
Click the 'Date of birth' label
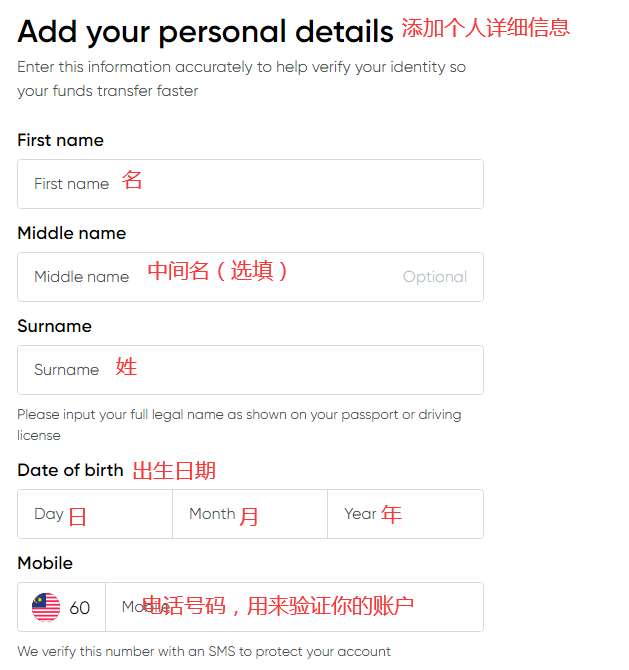pyautogui.click(x=70, y=470)
